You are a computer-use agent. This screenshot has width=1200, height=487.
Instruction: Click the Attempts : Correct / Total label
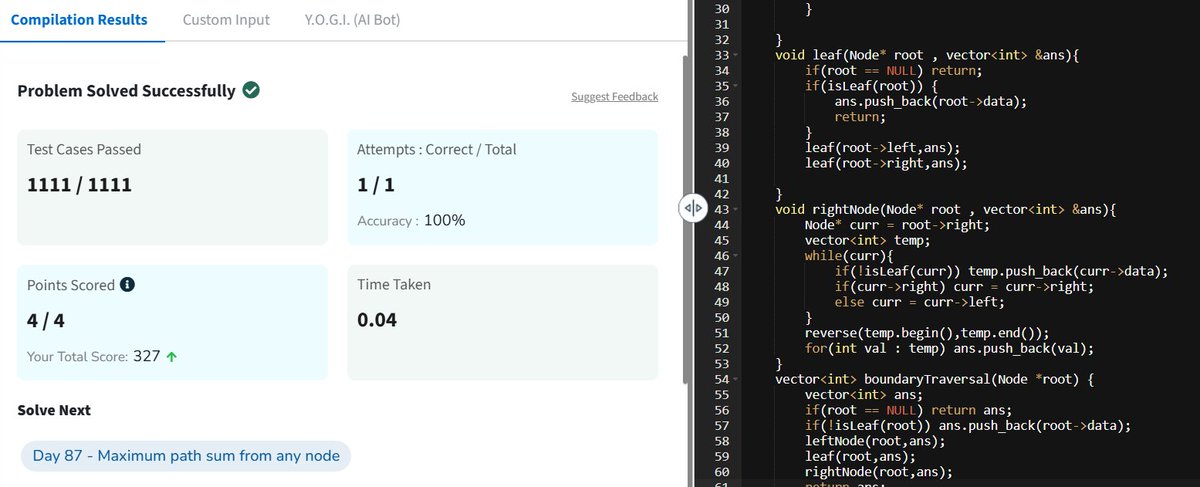tap(437, 149)
